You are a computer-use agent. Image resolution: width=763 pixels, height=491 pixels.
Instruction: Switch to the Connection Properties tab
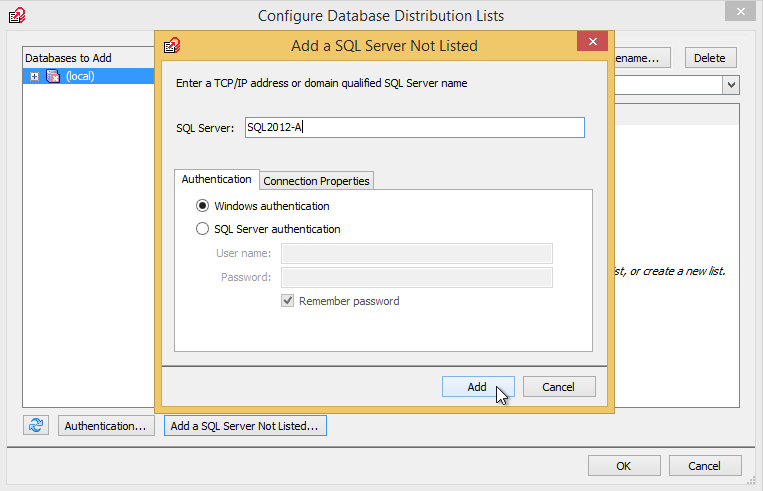click(x=317, y=181)
